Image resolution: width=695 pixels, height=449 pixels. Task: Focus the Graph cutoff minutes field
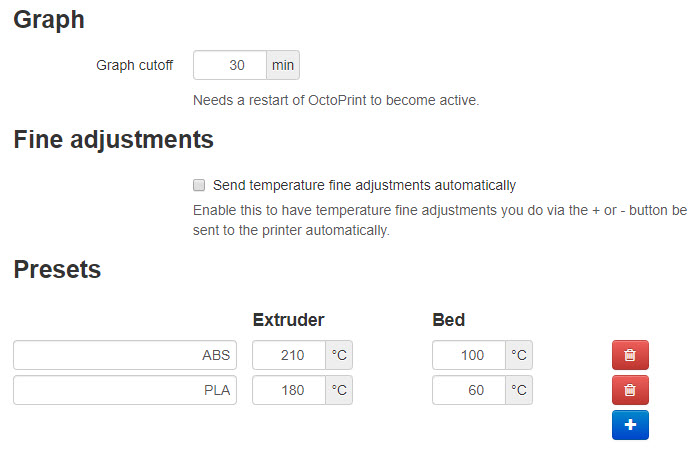(x=230, y=65)
